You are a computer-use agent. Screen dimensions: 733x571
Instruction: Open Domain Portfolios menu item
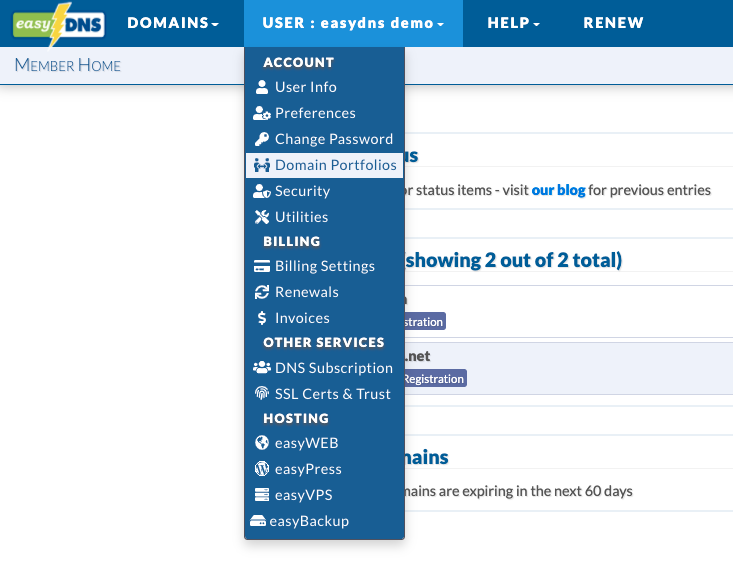pos(324,165)
